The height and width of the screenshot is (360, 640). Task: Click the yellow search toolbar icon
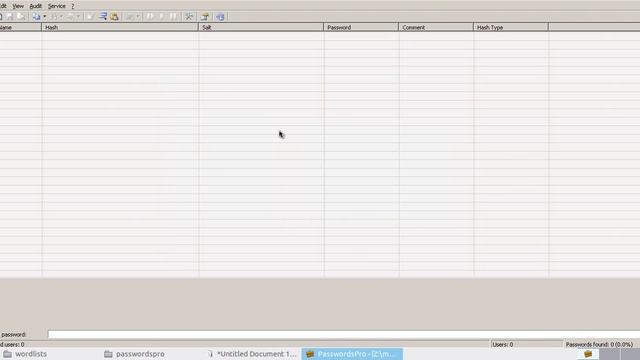click(x=114, y=17)
